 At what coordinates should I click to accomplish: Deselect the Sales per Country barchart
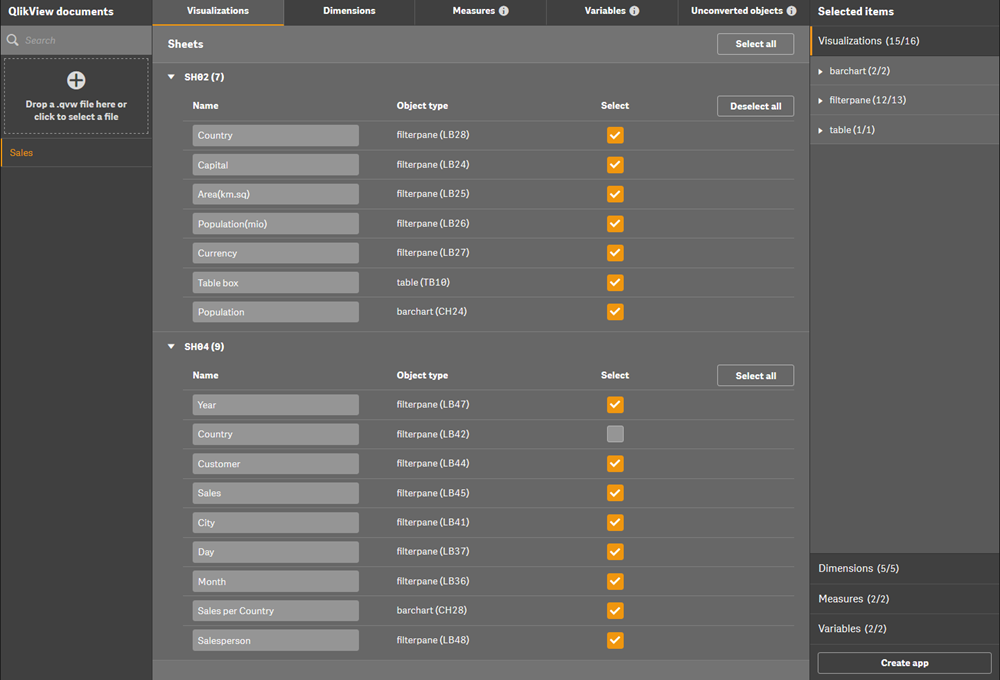(x=615, y=611)
